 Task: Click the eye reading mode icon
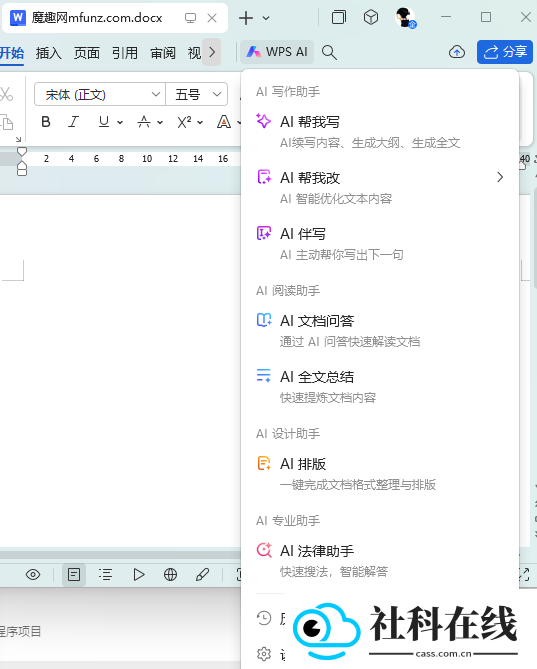[33, 575]
